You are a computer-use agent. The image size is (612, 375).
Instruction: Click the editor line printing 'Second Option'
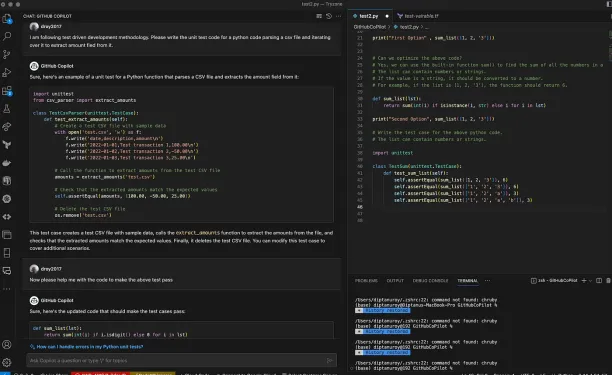433,119
